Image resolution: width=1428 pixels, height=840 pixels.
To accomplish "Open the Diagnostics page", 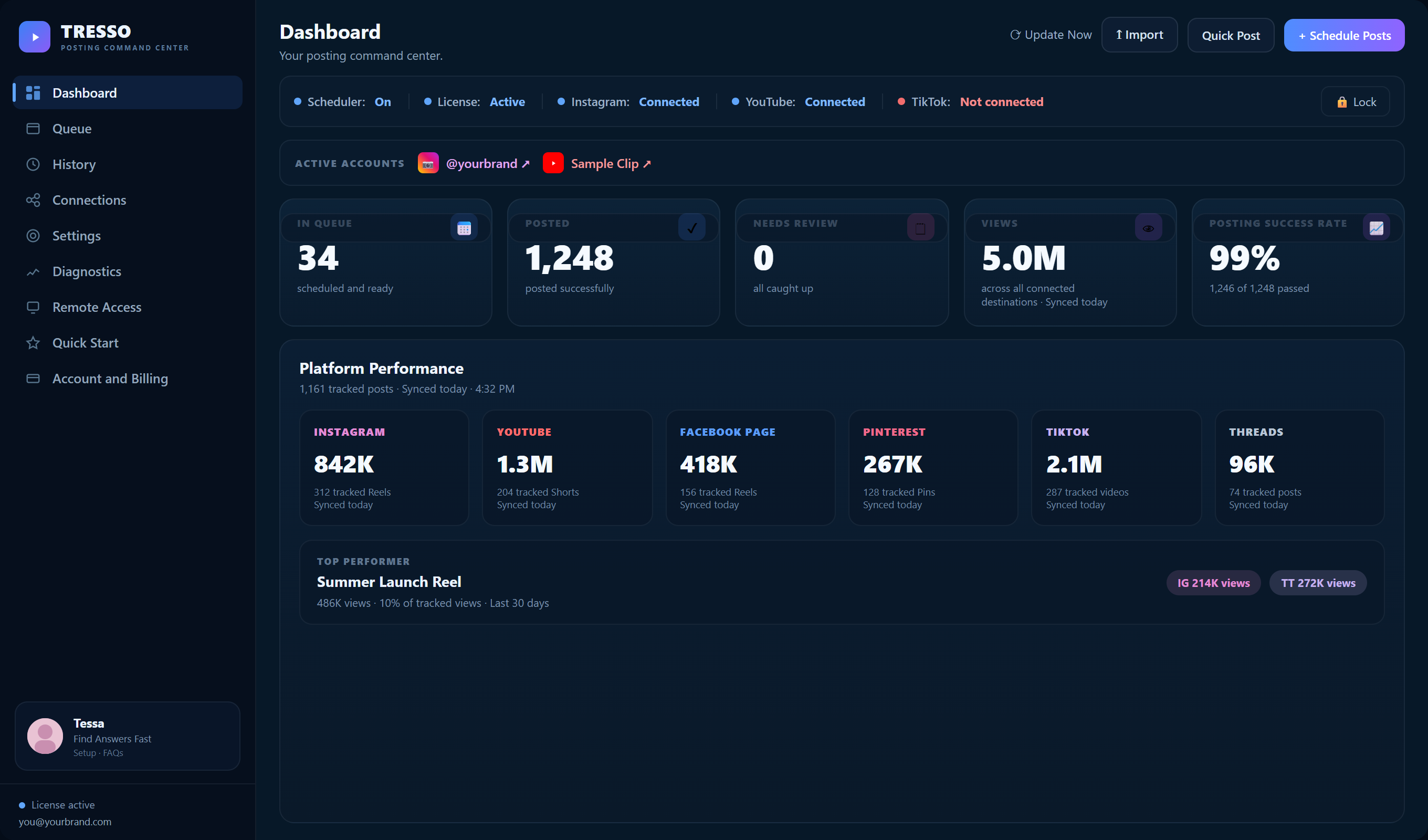I will click(128, 271).
